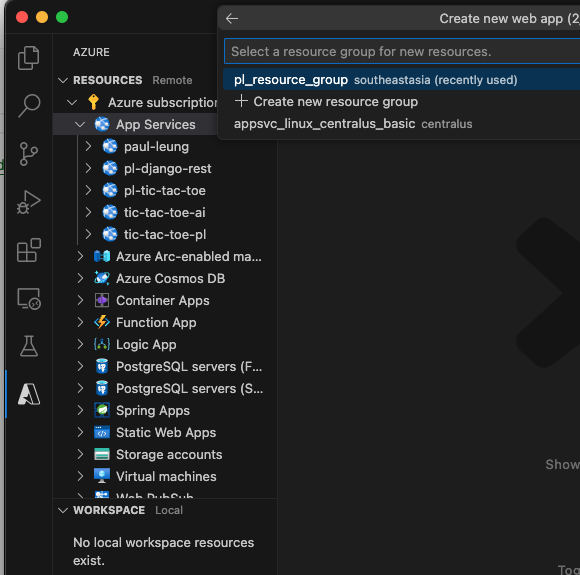The height and width of the screenshot is (575, 580).
Task: Open Source Control view icon
Action: pos(28,154)
